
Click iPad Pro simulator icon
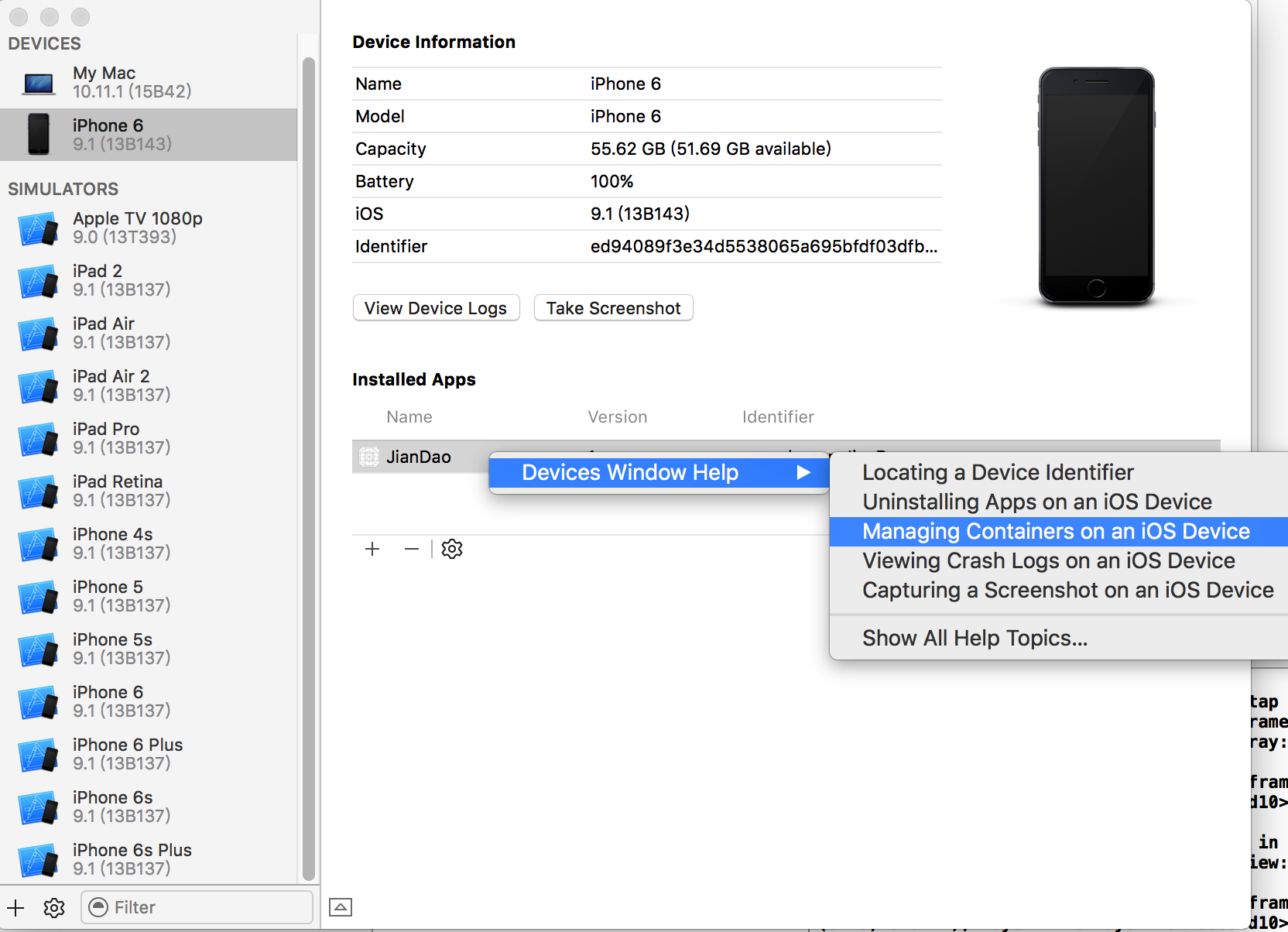point(39,439)
